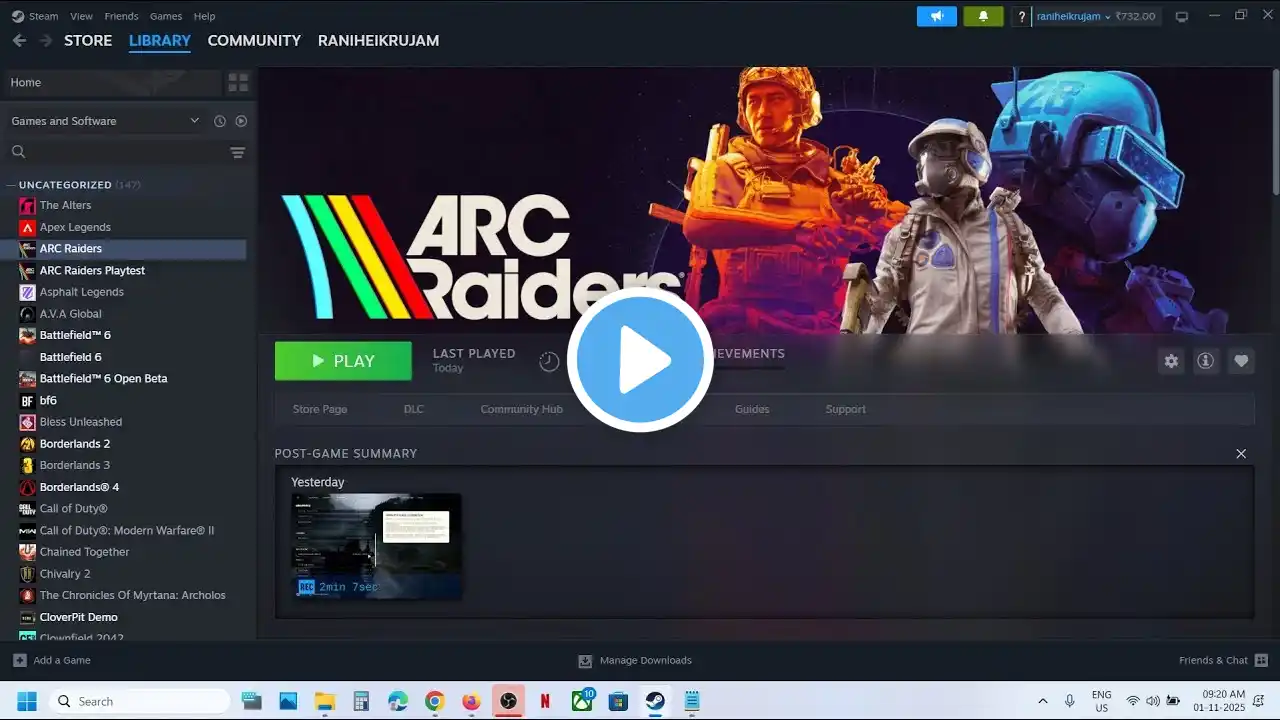The height and width of the screenshot is (720, 1280).
Task: Collapse the Uncategorized games section
Action: [11, 185]
